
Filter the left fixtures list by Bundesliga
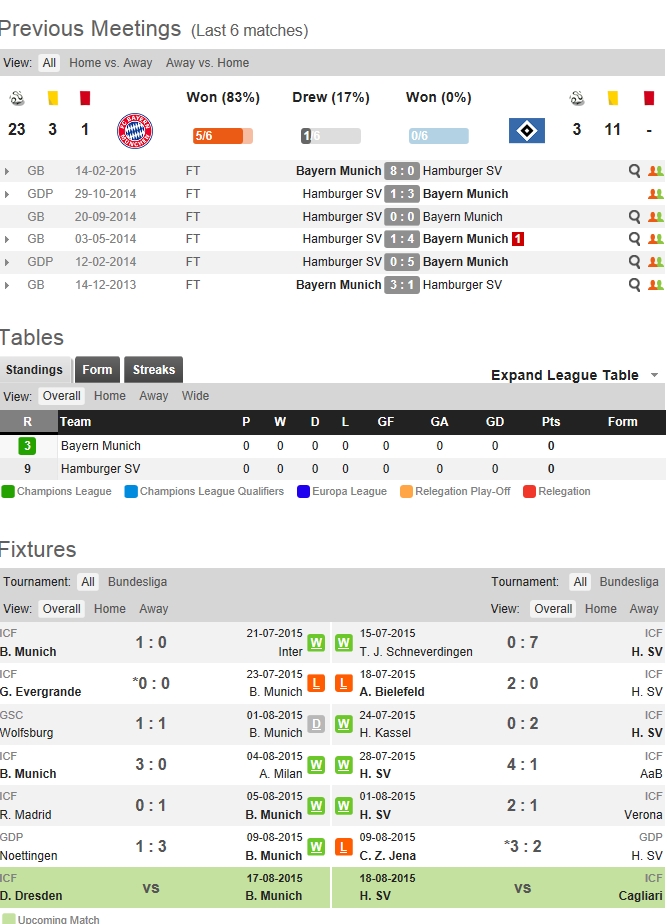pyautogui.click(x=137, y=582)
